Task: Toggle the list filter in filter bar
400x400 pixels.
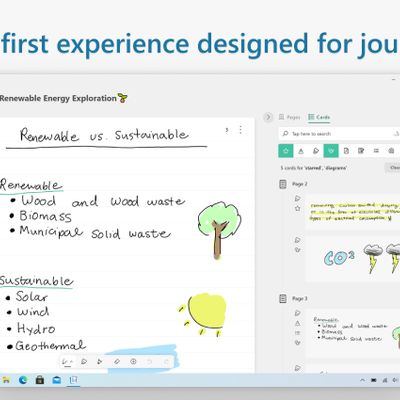Action: (376, 151)
